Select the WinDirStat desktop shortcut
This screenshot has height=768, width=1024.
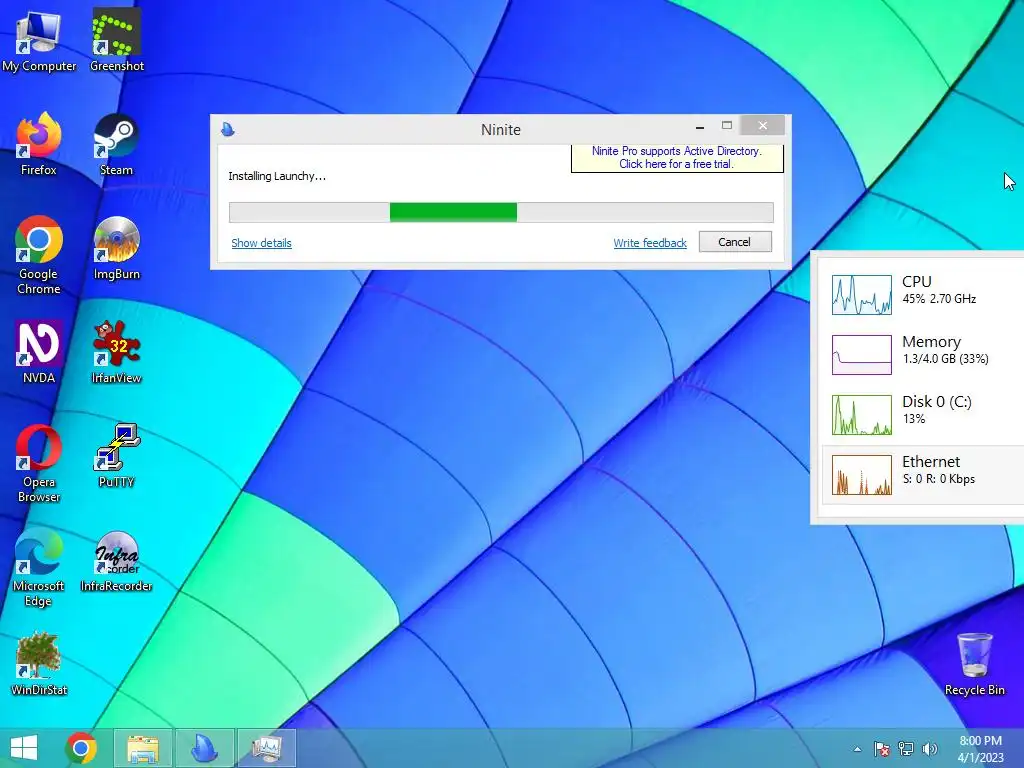pos(39,664)
